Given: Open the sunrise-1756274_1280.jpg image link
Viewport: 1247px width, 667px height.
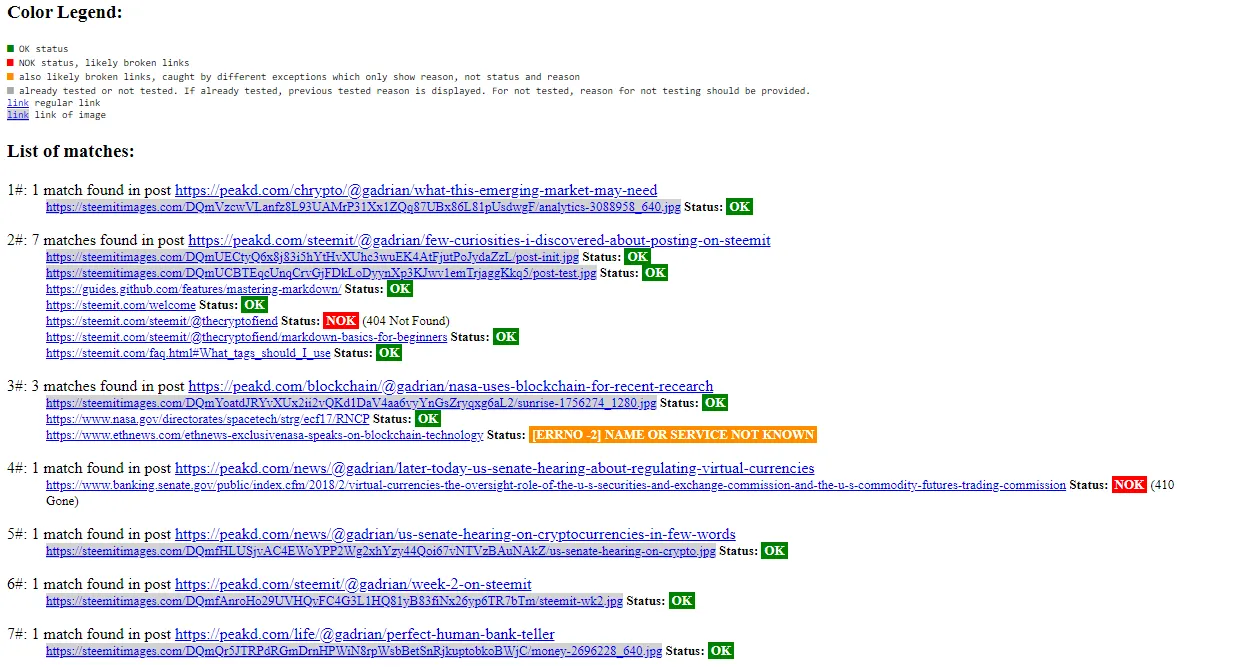Looking at the screenshot, I should point(351,403).
